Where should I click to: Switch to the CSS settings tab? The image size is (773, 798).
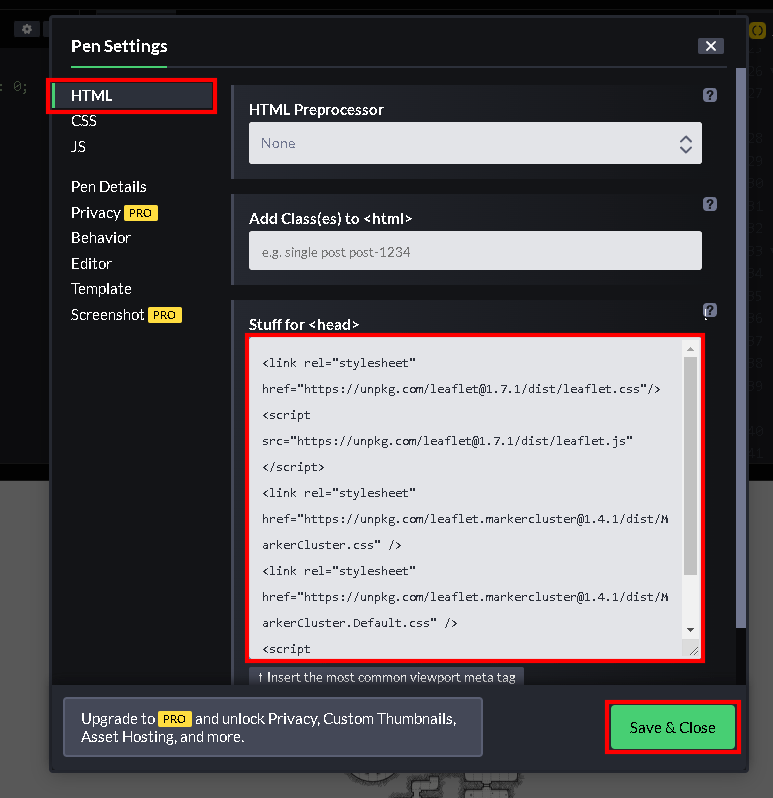point(84,121)
